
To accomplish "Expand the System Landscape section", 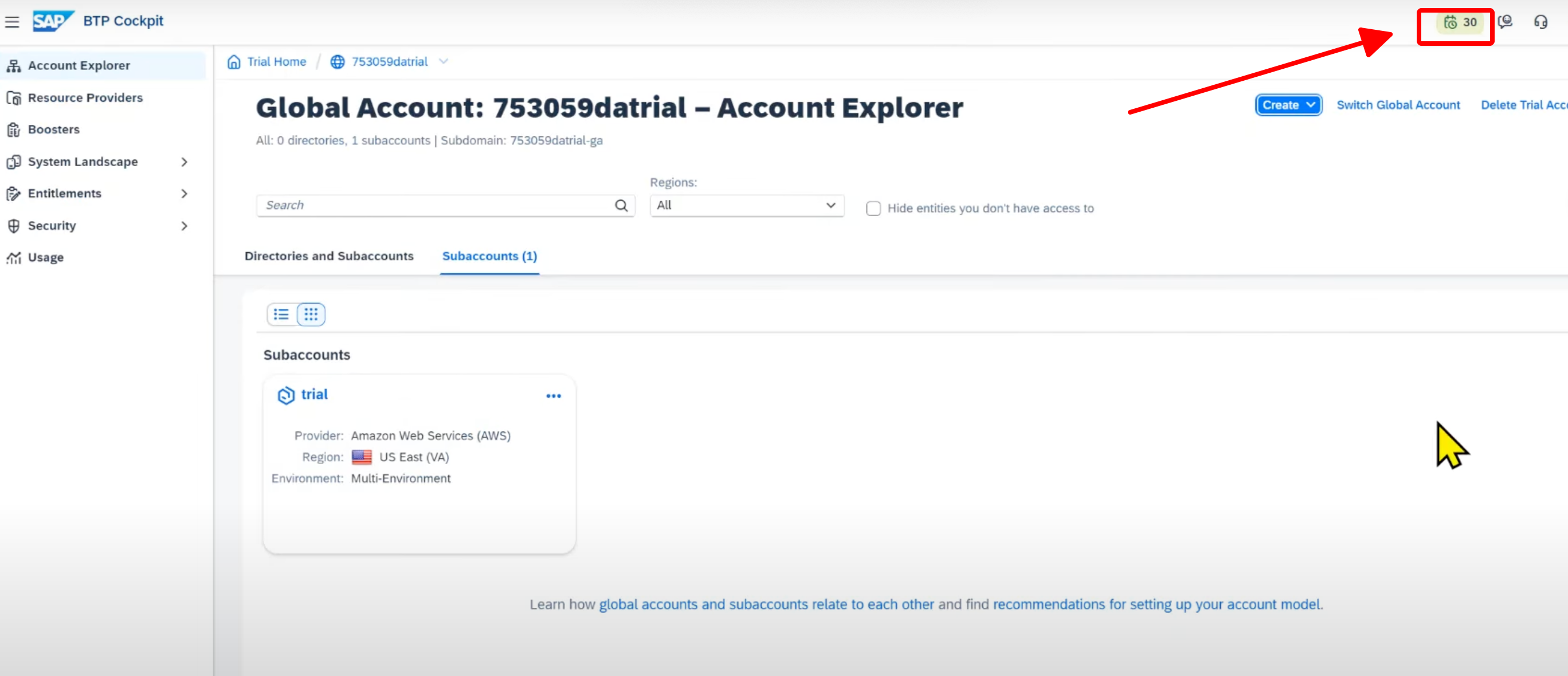I will [x=185, y=162].
